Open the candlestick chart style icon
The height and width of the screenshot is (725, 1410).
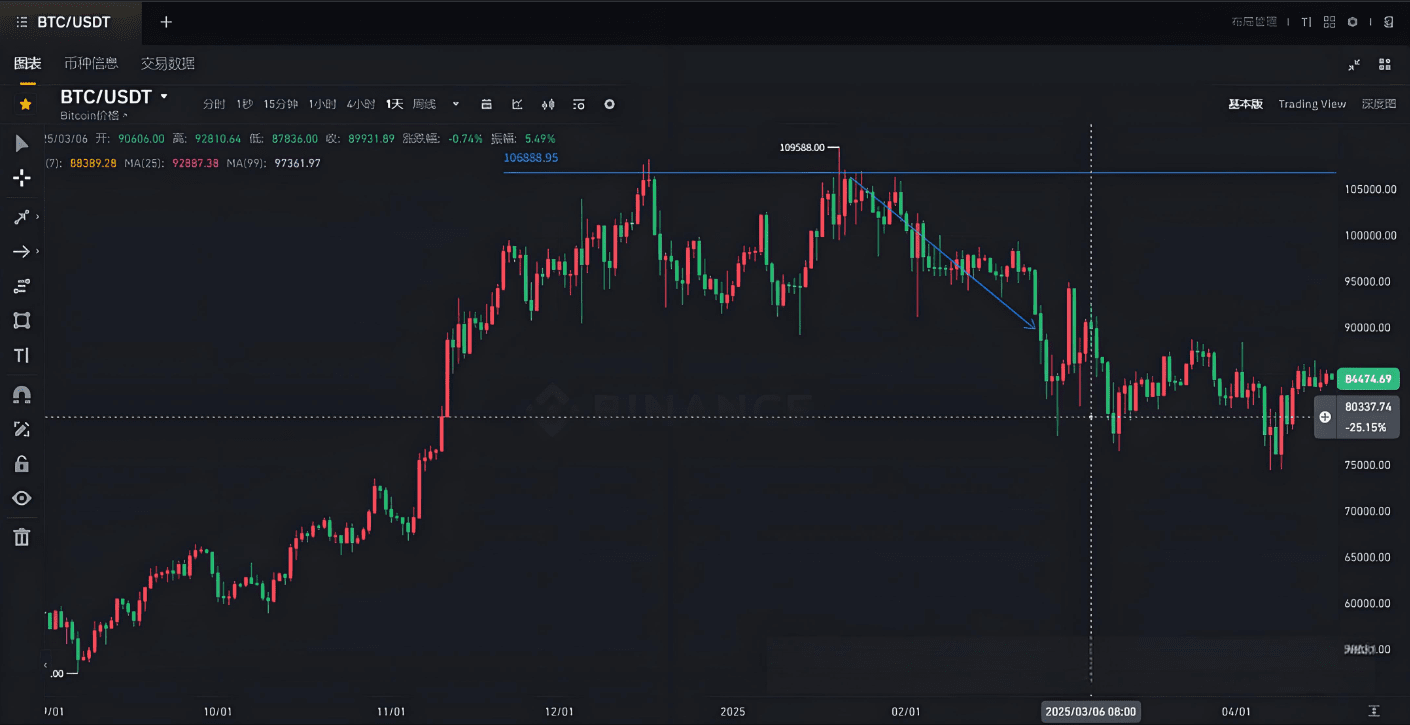point(548,104)
